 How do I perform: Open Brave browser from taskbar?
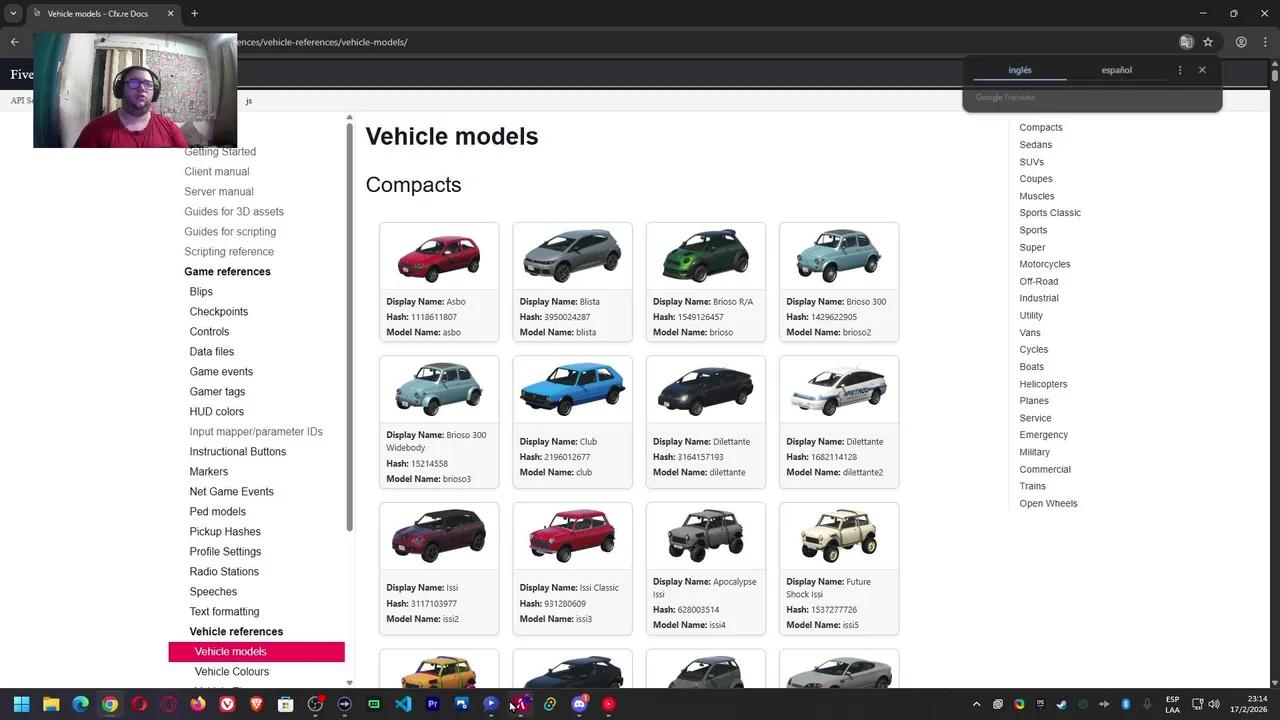point(256,704)
